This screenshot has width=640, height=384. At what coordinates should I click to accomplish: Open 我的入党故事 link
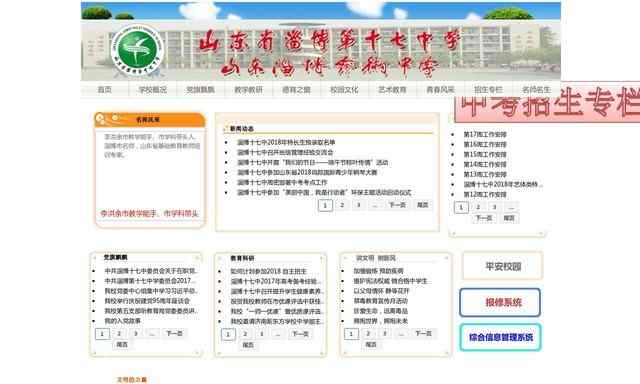(x=122, y=321)
